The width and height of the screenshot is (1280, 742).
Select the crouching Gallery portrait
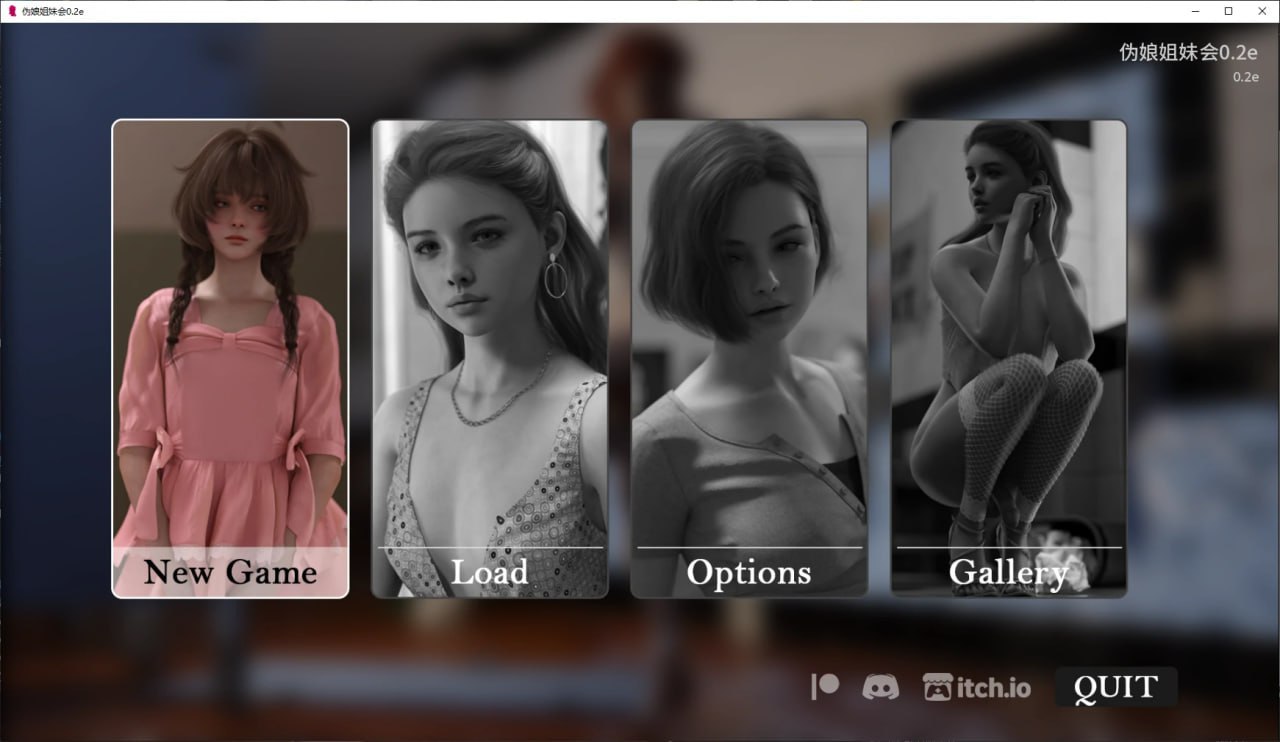tap(1008, 330)
